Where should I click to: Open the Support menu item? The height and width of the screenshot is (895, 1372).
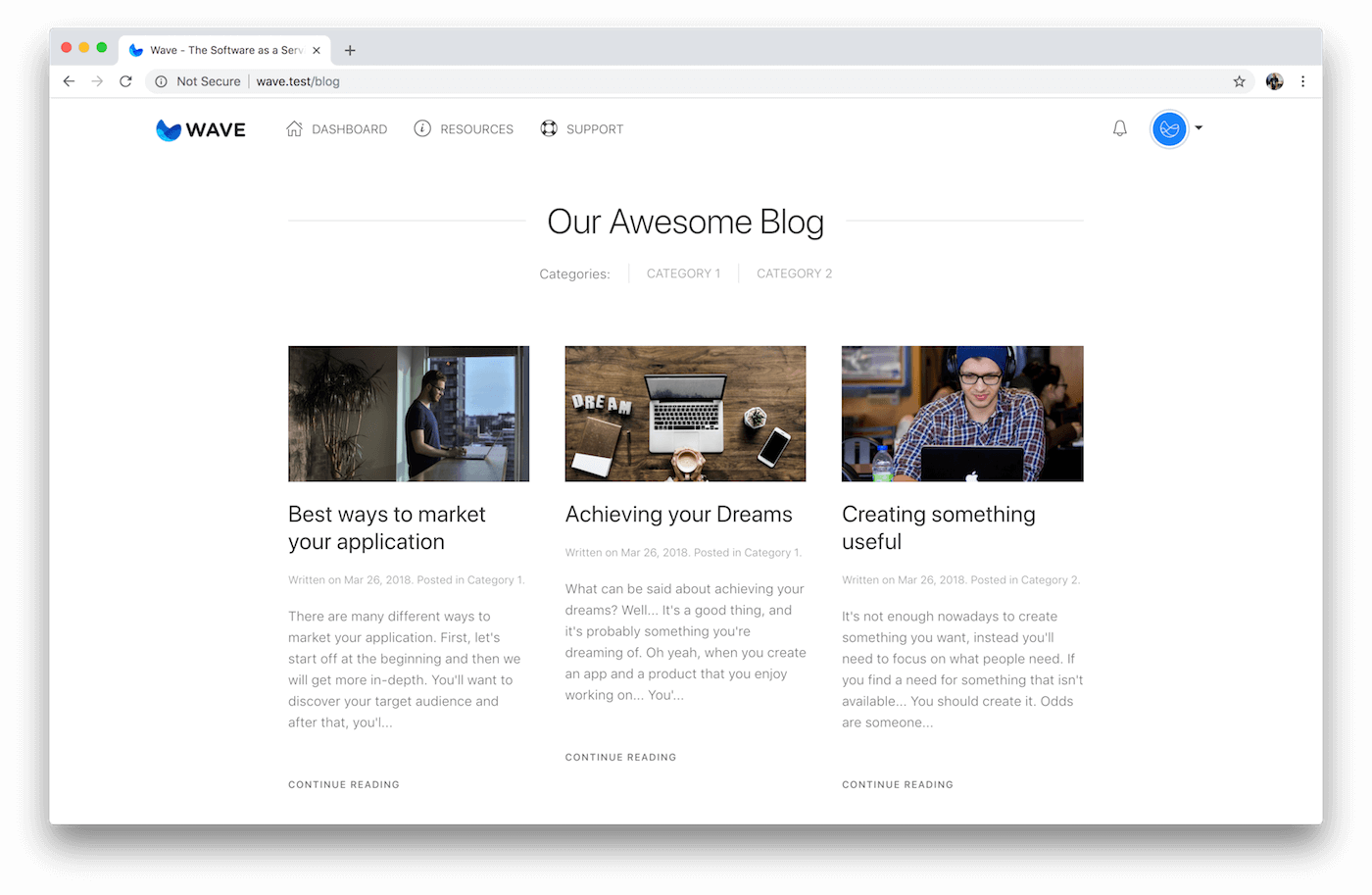click(x=582, y=129)
